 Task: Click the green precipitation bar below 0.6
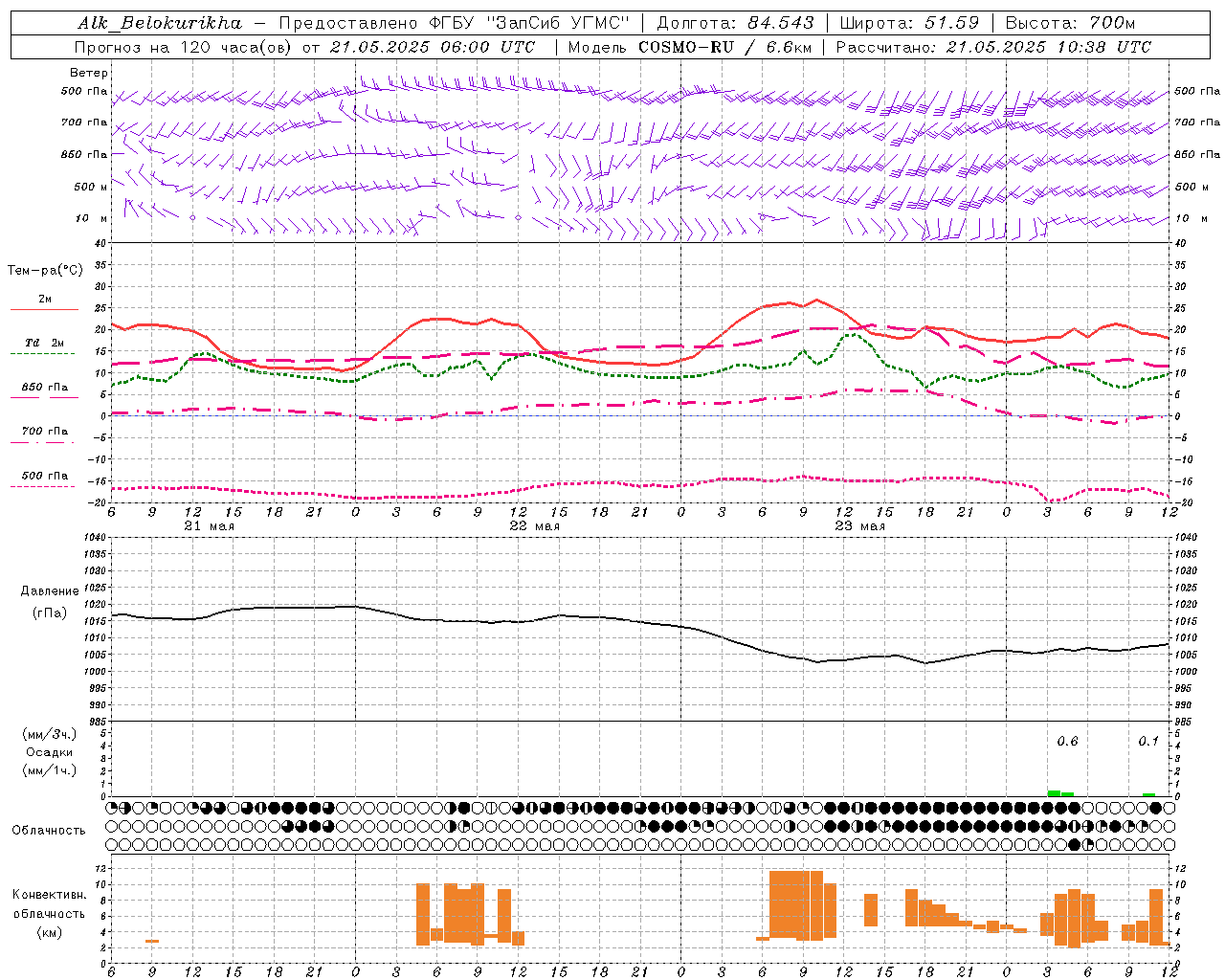(x=1060, y=793)
